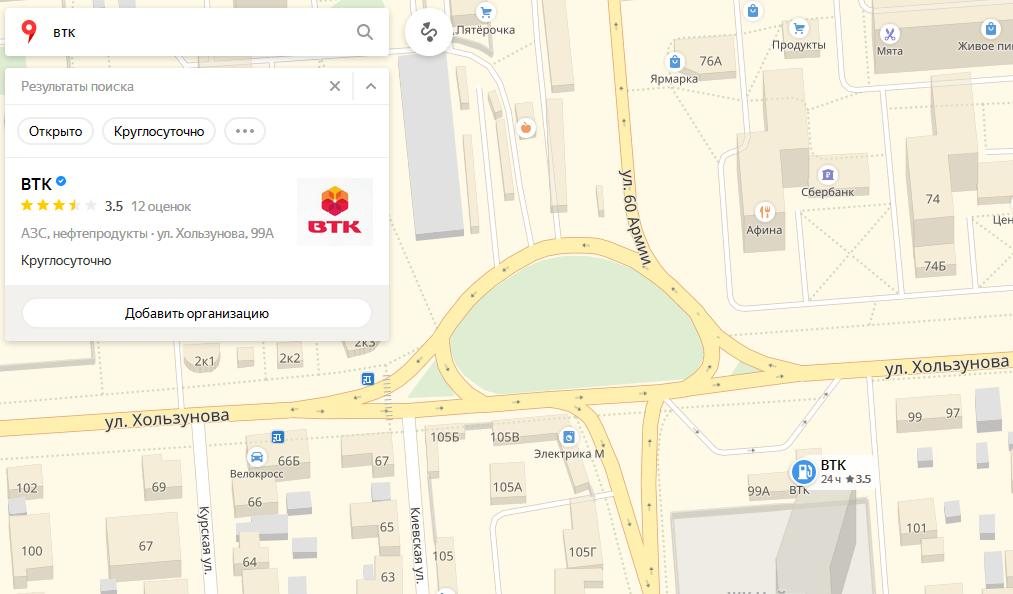Open the route builder icon
Viewport: 1013px width, 594px height.
click(429, 31)
